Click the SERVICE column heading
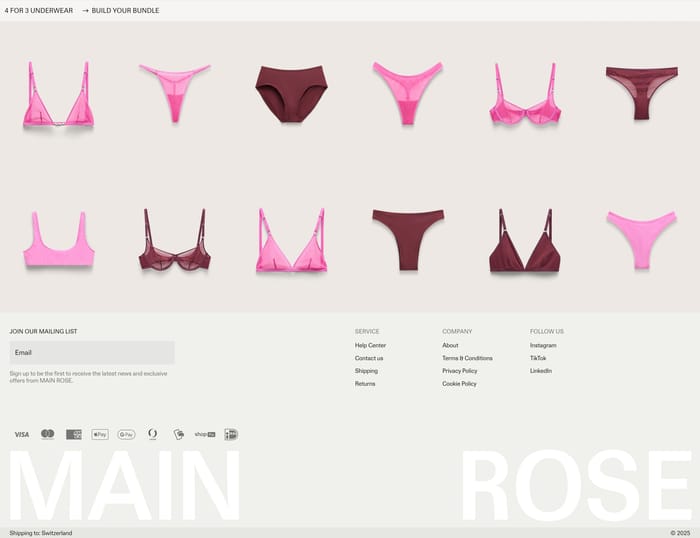This screenshot has width=700, height=538. 367,331
